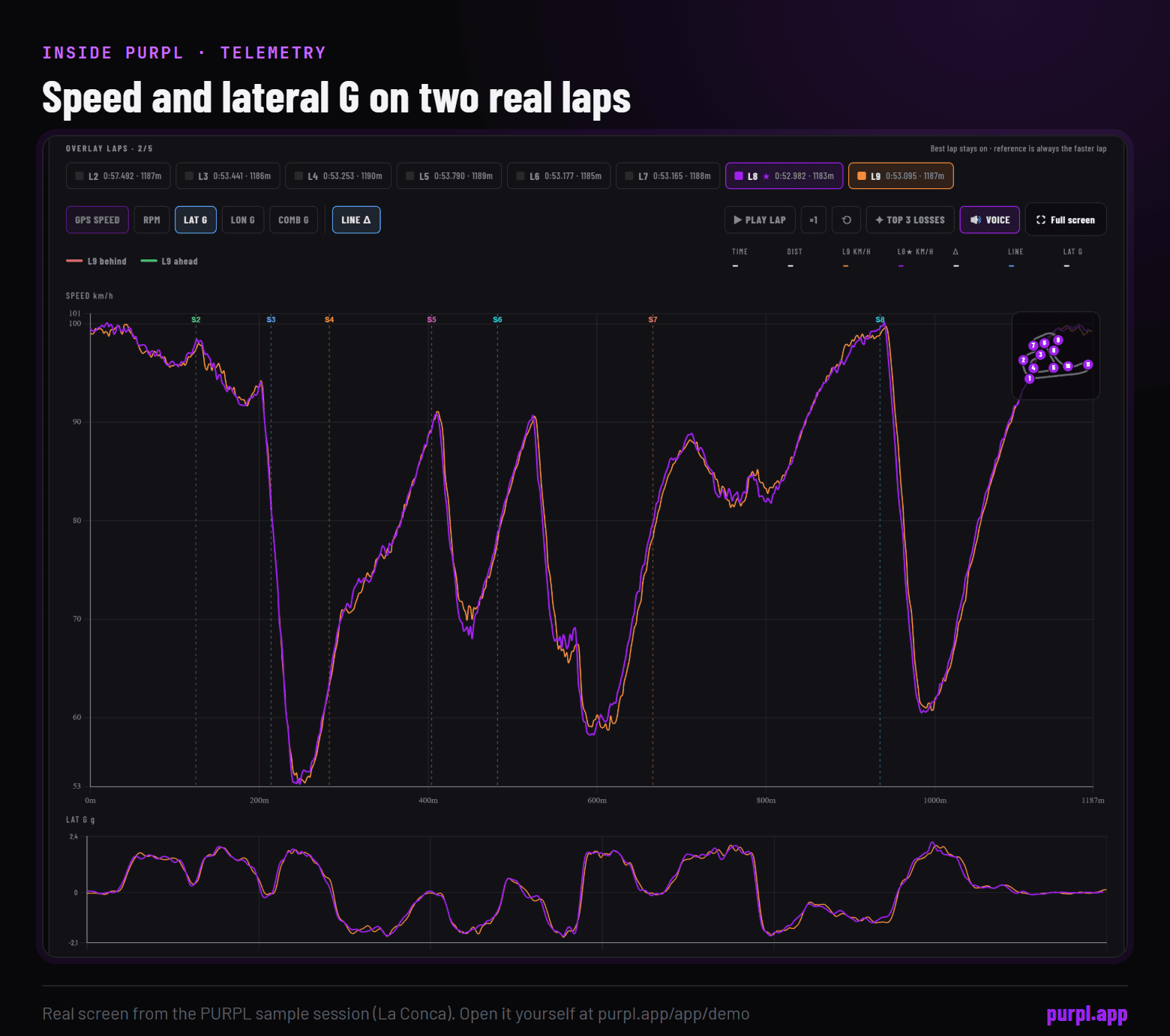Enable lap L2 0:57.492 overlay
Viewport: 1170px width, 1036px height.
[x=118, y=176]
